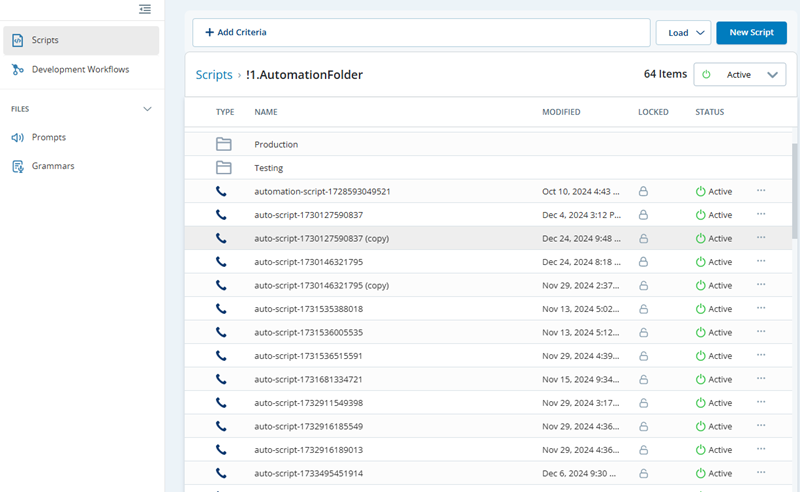This screenshot has height=492, width=800.
Task: Open the Active status filter dropdown
Action: [x=739, y=75]
